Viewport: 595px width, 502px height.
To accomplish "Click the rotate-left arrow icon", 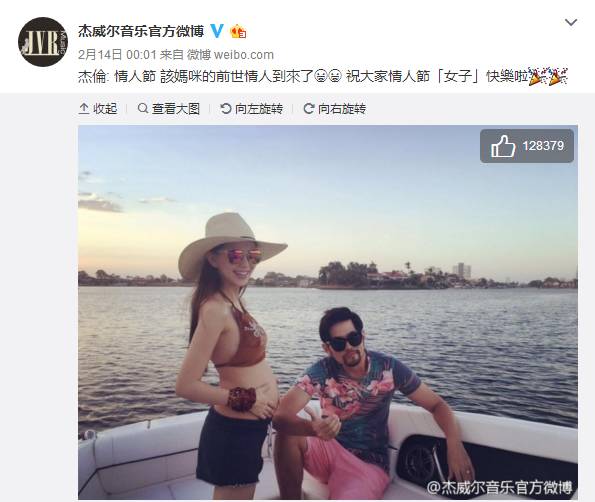I will [x=225, y=109].
